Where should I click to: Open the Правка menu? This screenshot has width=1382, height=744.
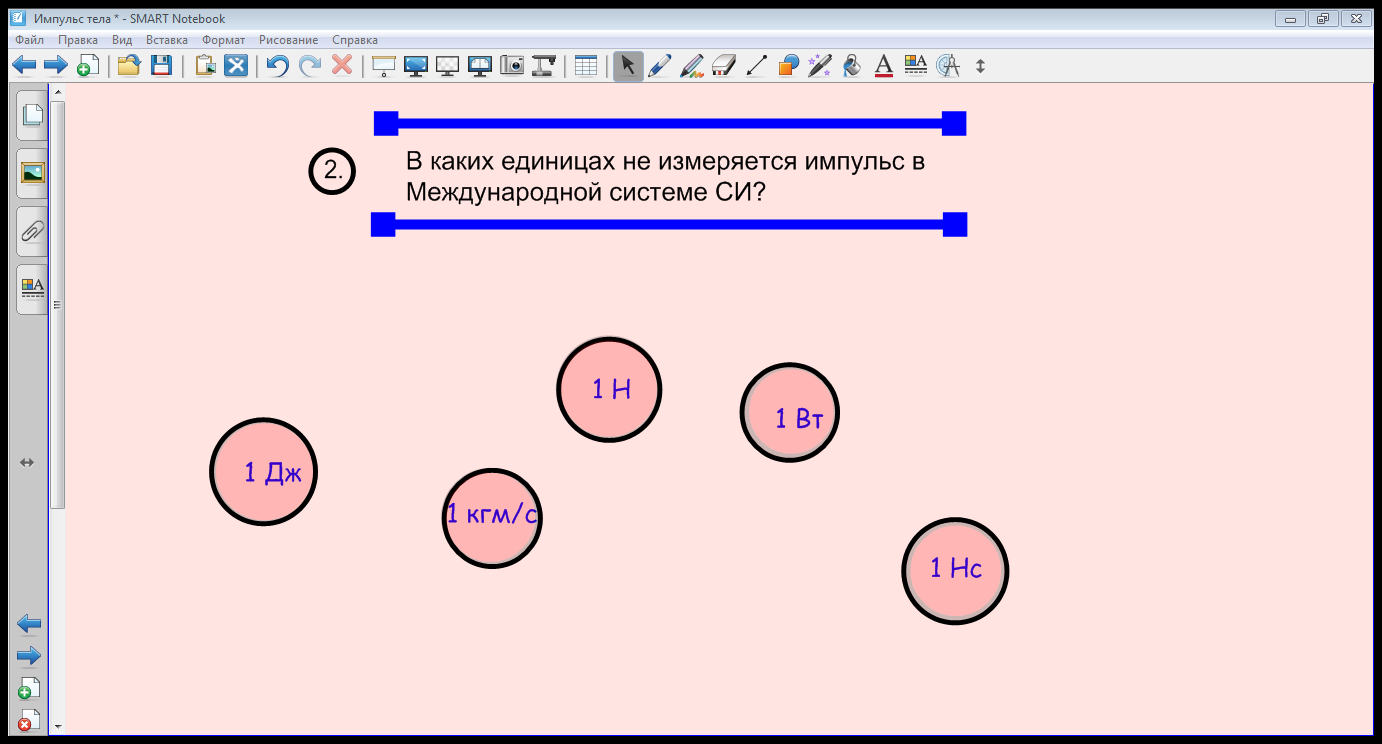78,40
